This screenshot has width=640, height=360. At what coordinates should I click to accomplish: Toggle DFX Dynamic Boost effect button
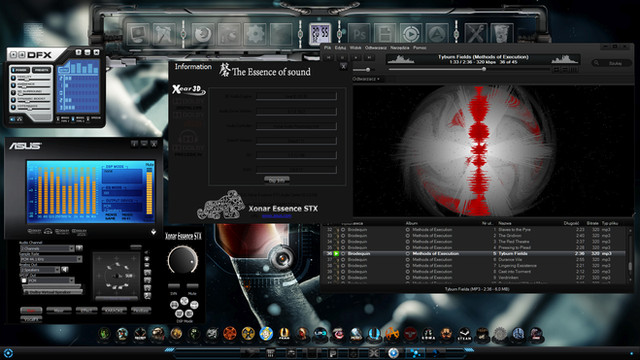coord(13,100)
